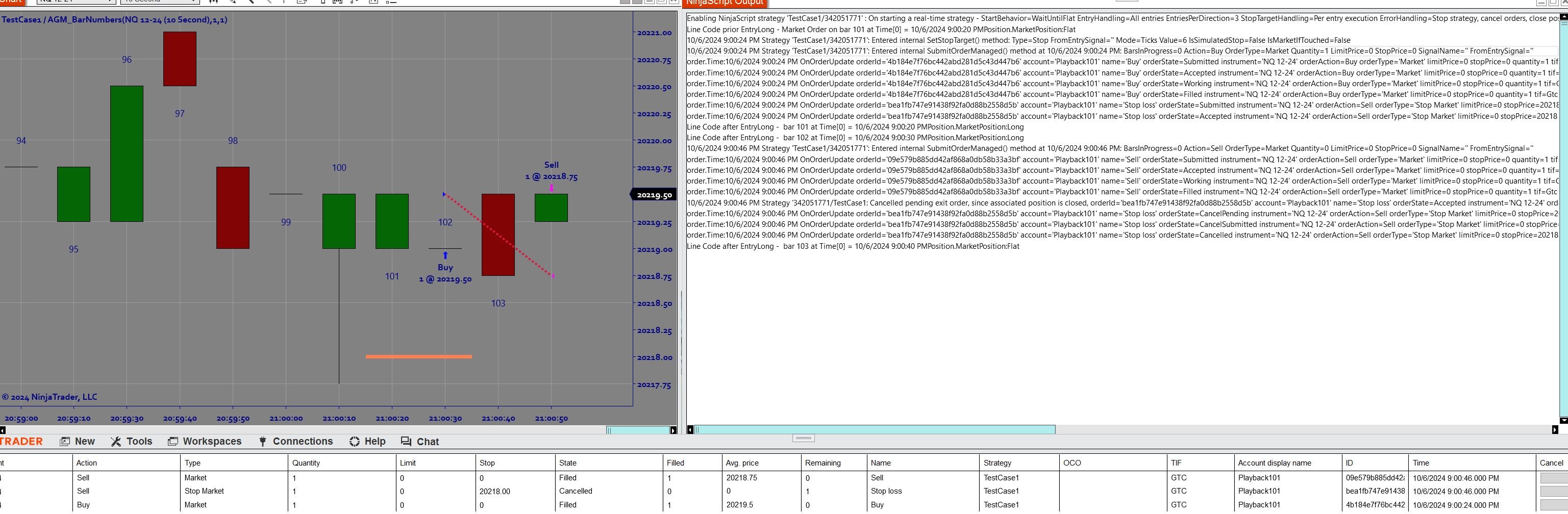Select the pencil drawing tool icon

click(252, 3)
